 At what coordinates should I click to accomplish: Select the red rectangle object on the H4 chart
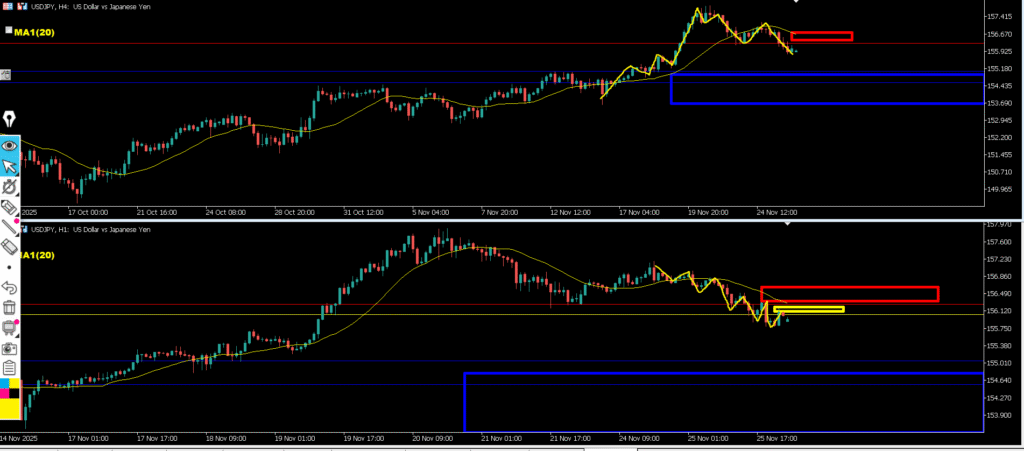coord(822,36)
